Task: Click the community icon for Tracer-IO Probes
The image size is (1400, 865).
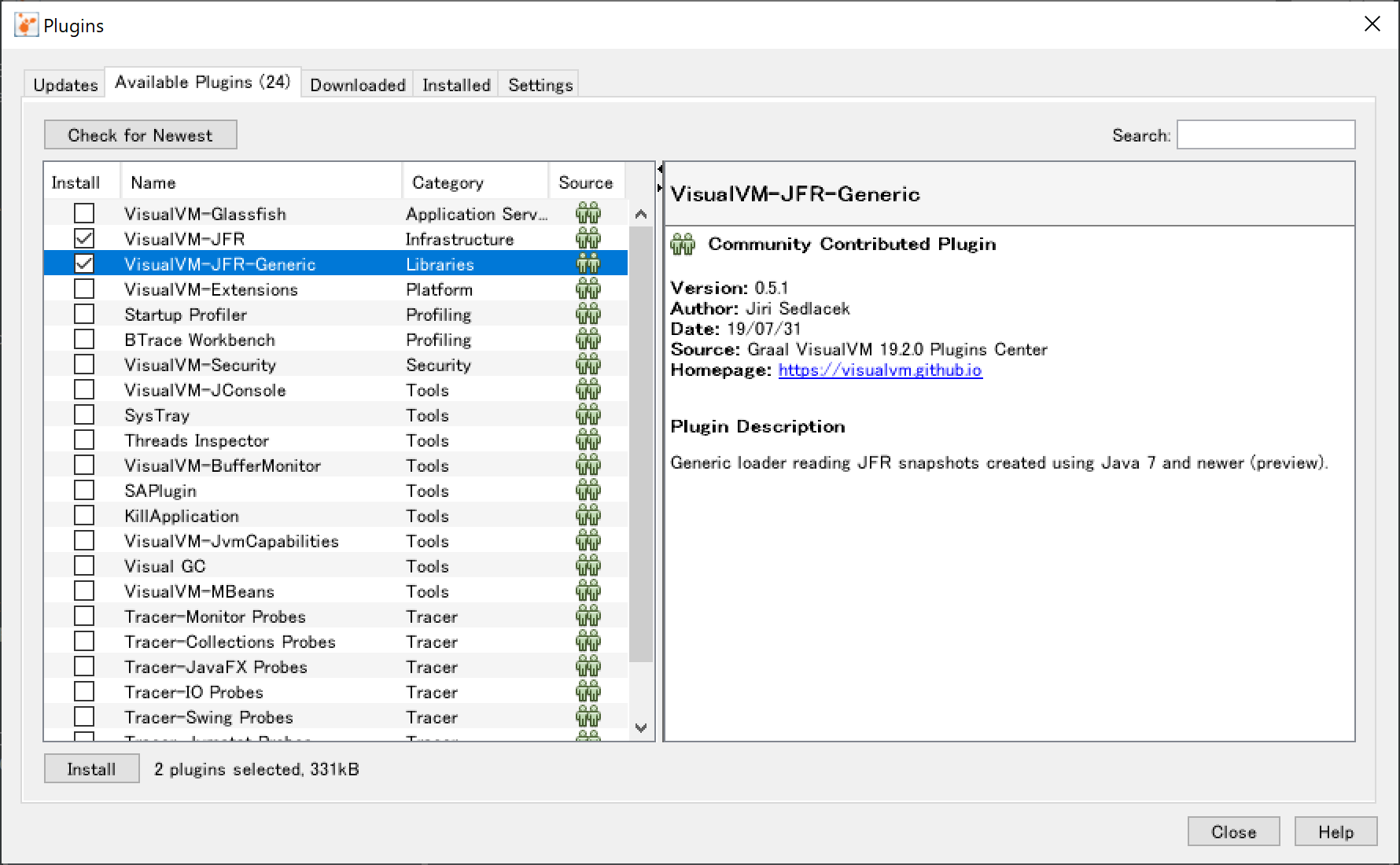Action: coord(588,691)
